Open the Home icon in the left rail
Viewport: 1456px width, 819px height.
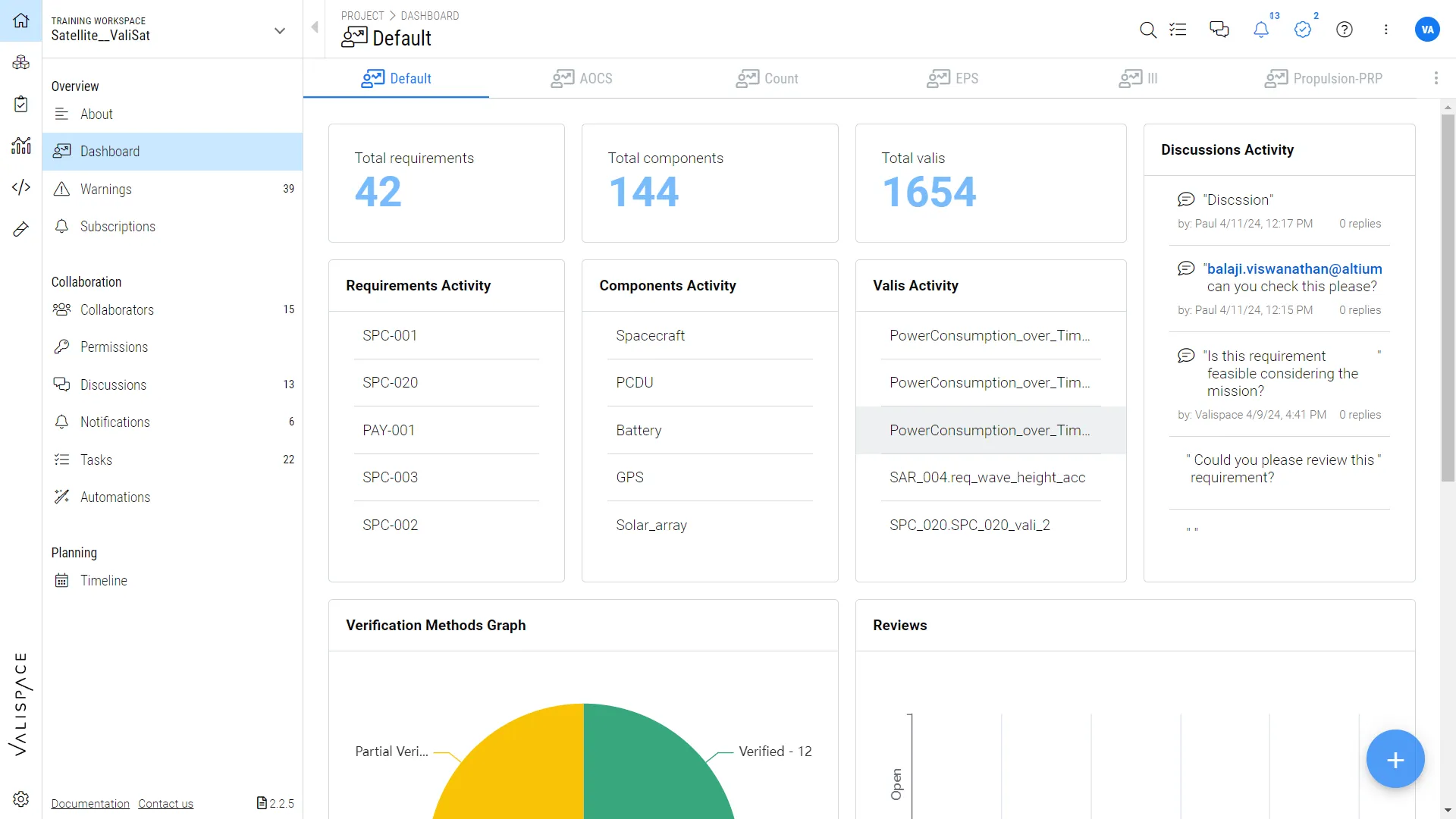click(x=21, y=21)
